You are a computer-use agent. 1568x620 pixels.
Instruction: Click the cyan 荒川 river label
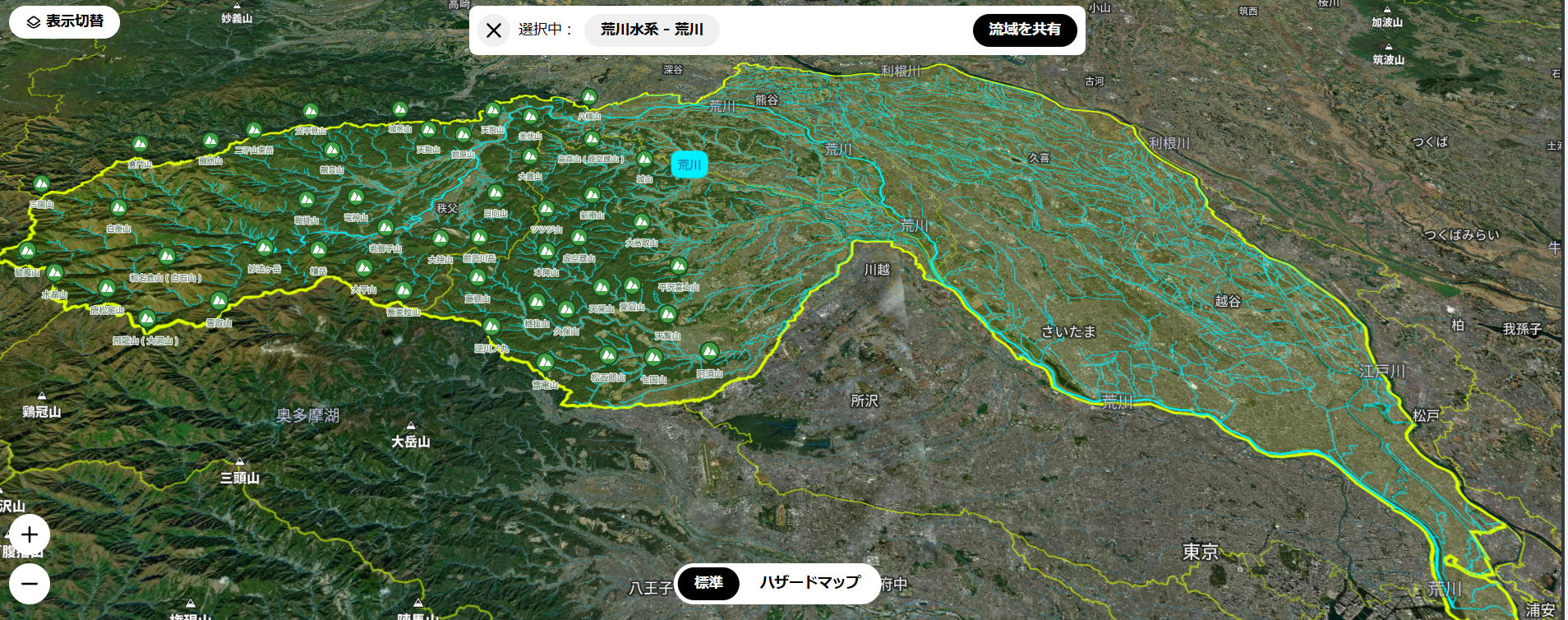pos(689,165)
